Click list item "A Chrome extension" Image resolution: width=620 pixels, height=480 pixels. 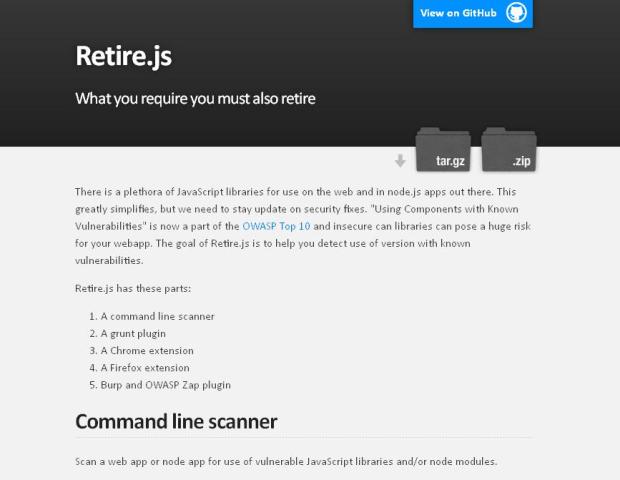pos(147,350)
